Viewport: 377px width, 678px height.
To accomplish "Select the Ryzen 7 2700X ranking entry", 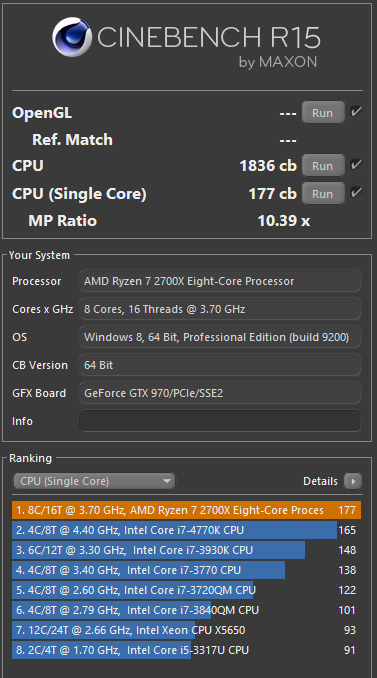I will pos(186,510).
